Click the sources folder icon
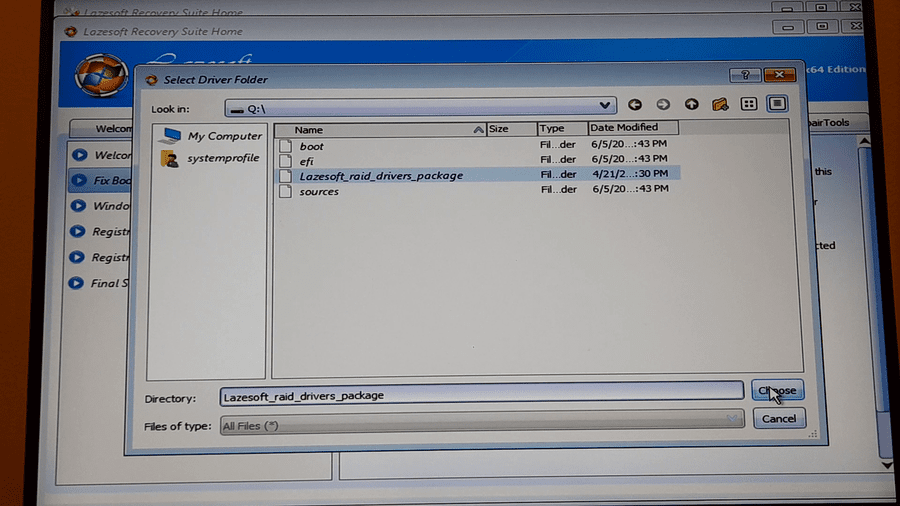The width and height of the screenshot is (900, 506). click(x=285, y=191)
